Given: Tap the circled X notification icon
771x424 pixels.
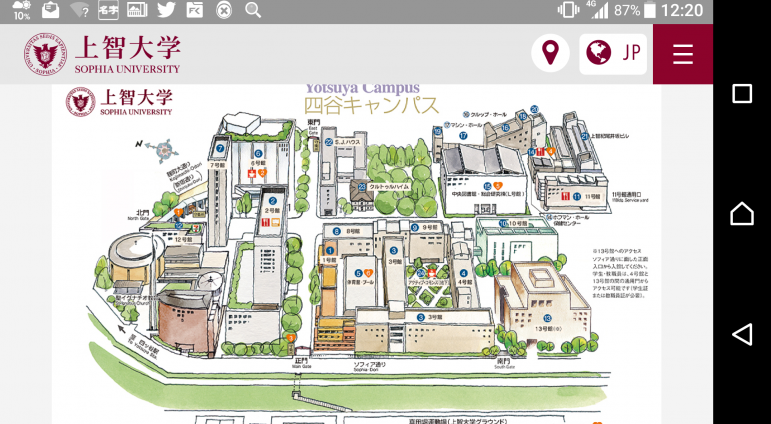Looking at the screenshot, I should 224,10.
